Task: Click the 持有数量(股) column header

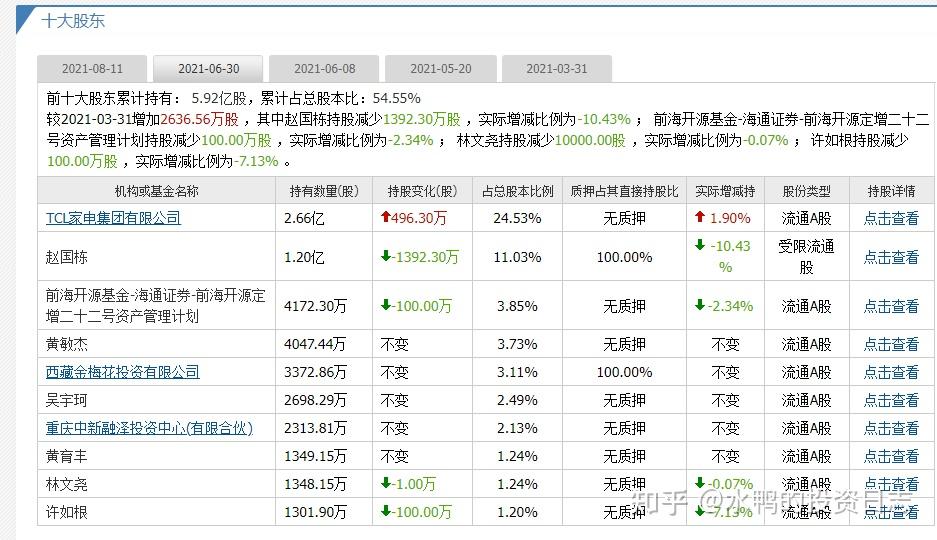Action: pos(324,191)
